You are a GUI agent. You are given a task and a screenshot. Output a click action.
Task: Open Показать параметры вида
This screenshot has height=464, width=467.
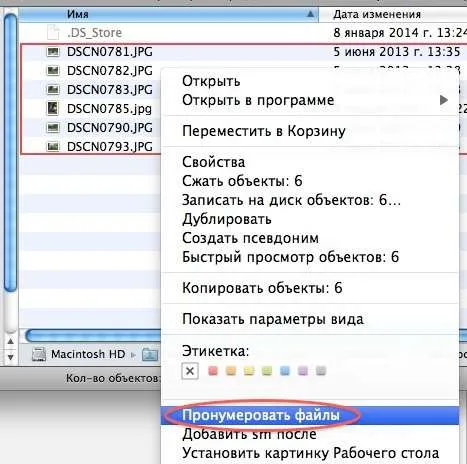click(x=310, y=319)
